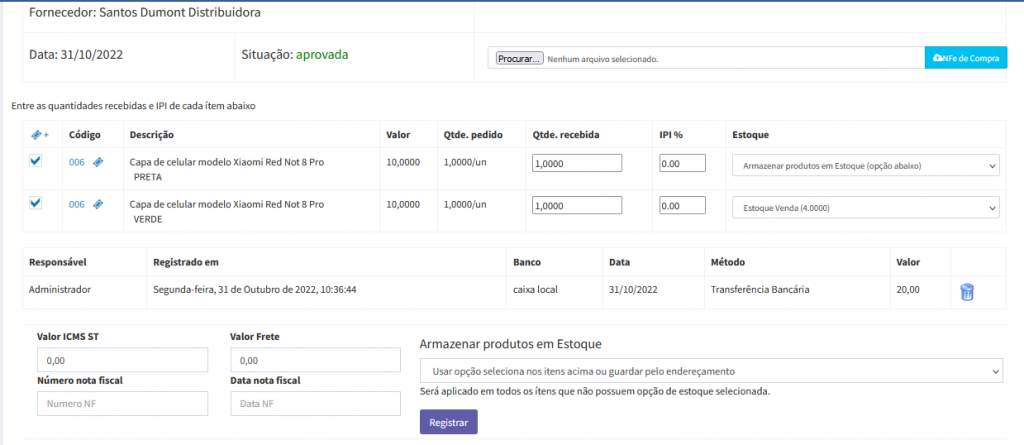The image size is (1024, 445).
Task: Click the add tag icon in table header
Action: click(37, 134)
